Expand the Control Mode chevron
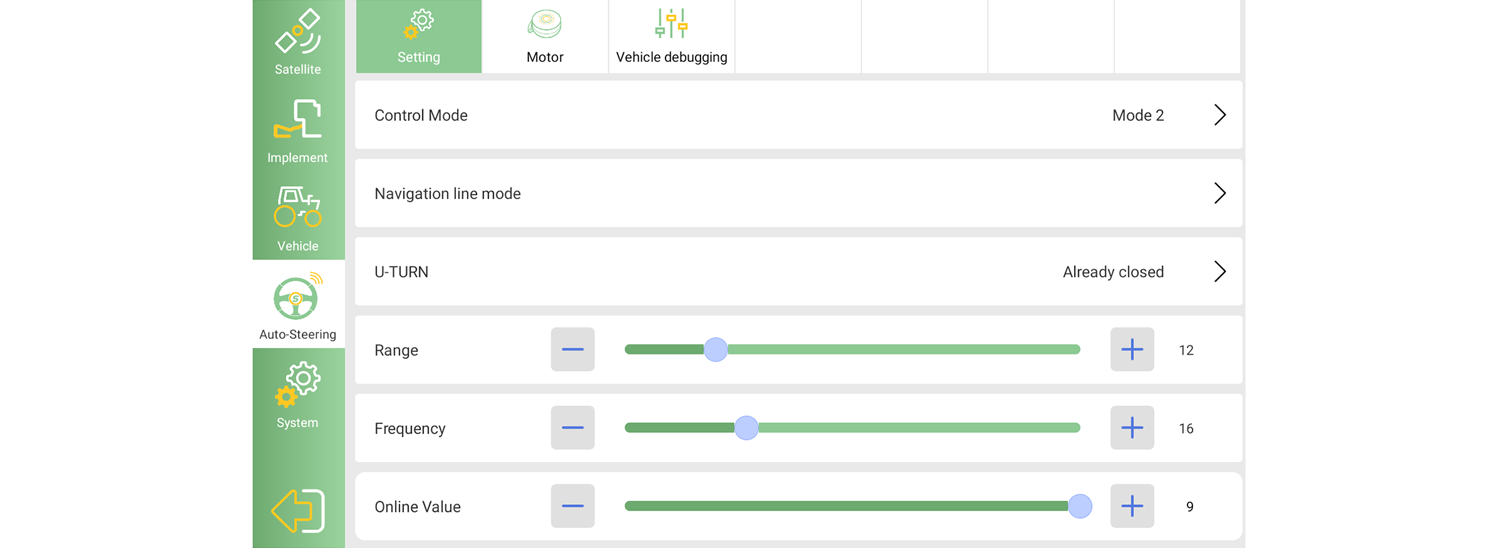The image size is (1500, 548). coord(1219,115)
